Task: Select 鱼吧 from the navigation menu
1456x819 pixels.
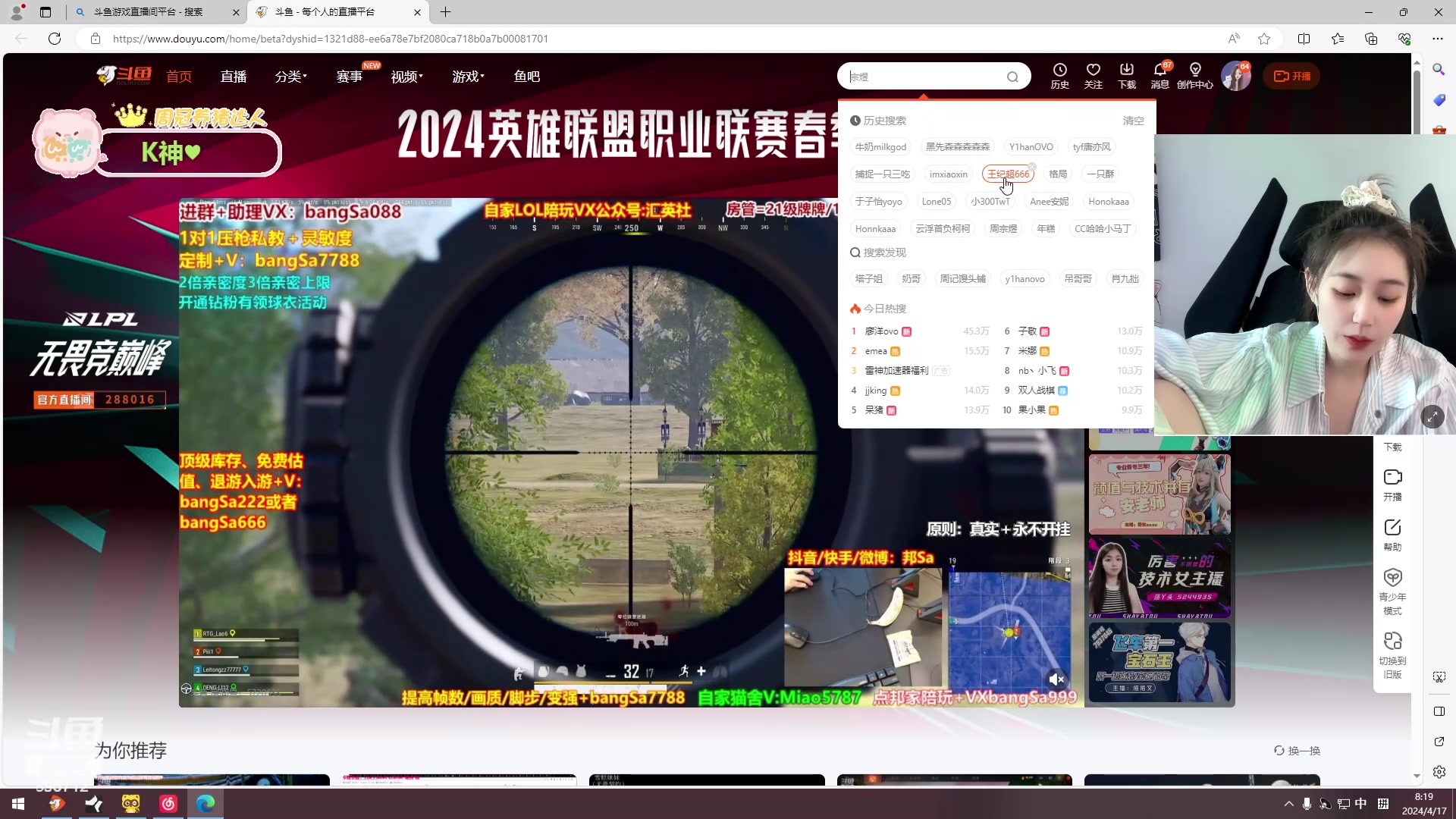Action: (526, 76)
